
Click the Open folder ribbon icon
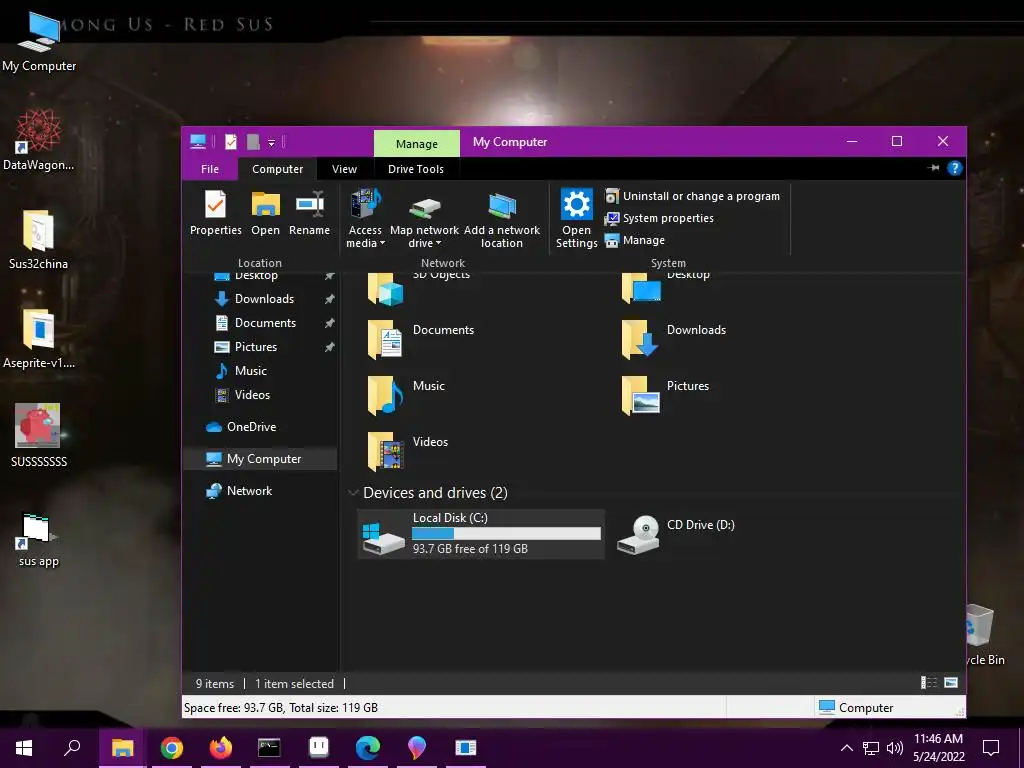coord(265,213)
